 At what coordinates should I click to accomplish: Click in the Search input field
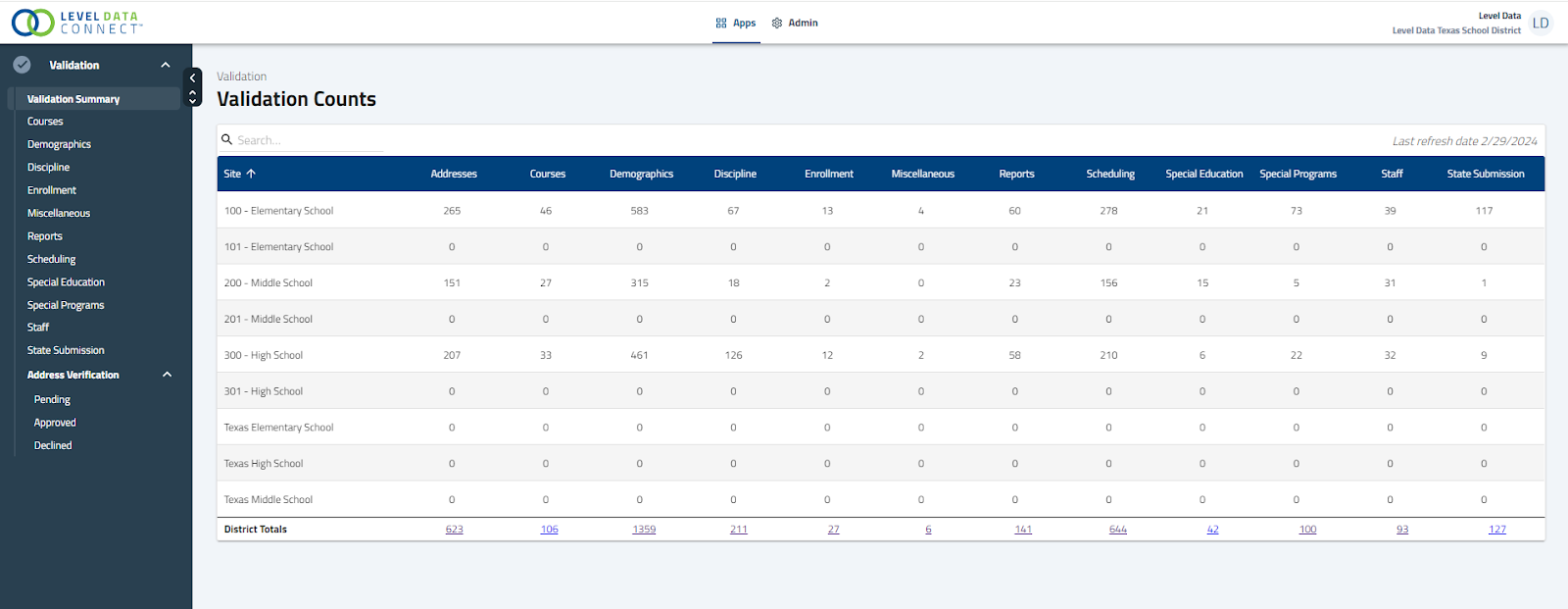(309, 140)
